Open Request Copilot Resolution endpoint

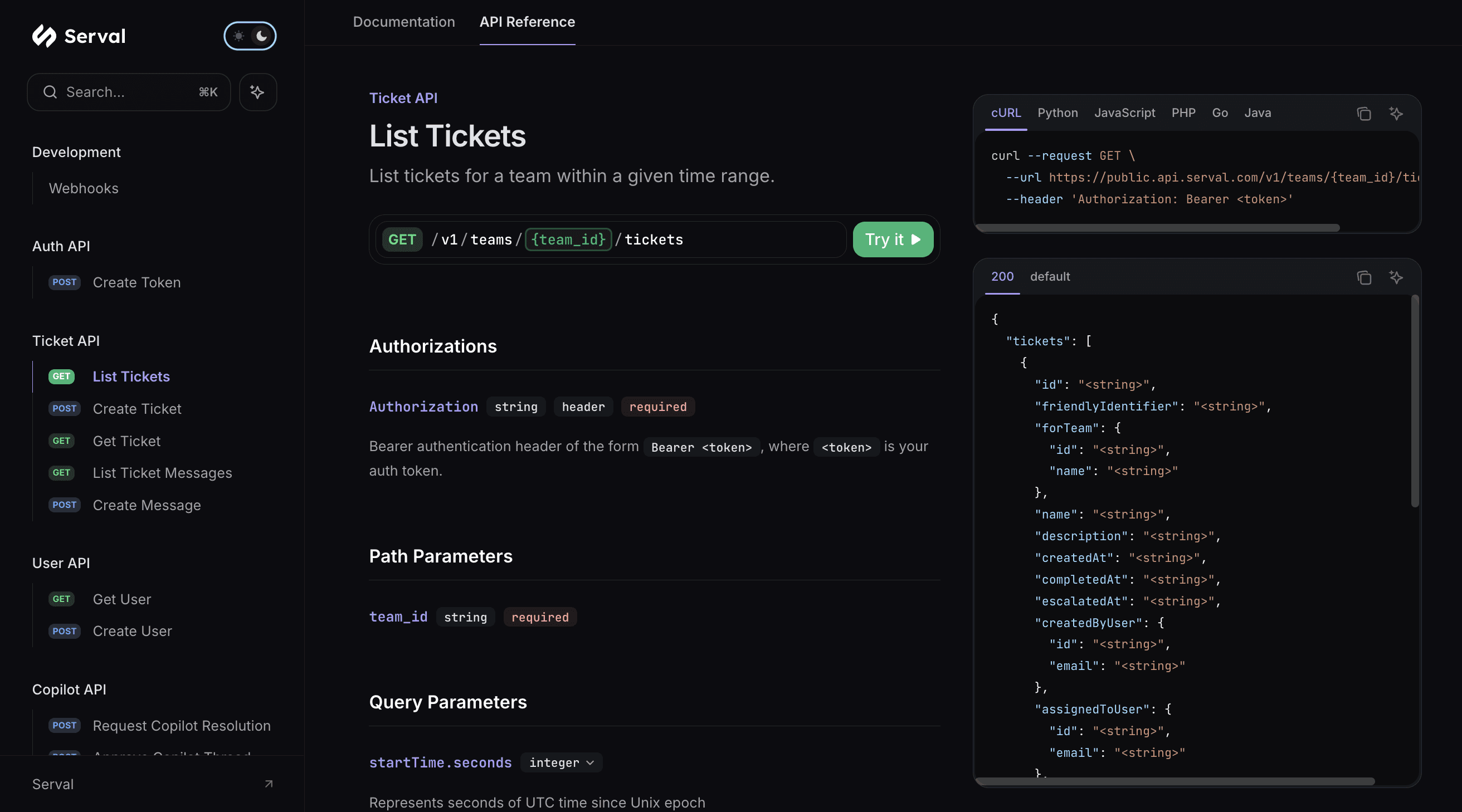coord(182,726)
